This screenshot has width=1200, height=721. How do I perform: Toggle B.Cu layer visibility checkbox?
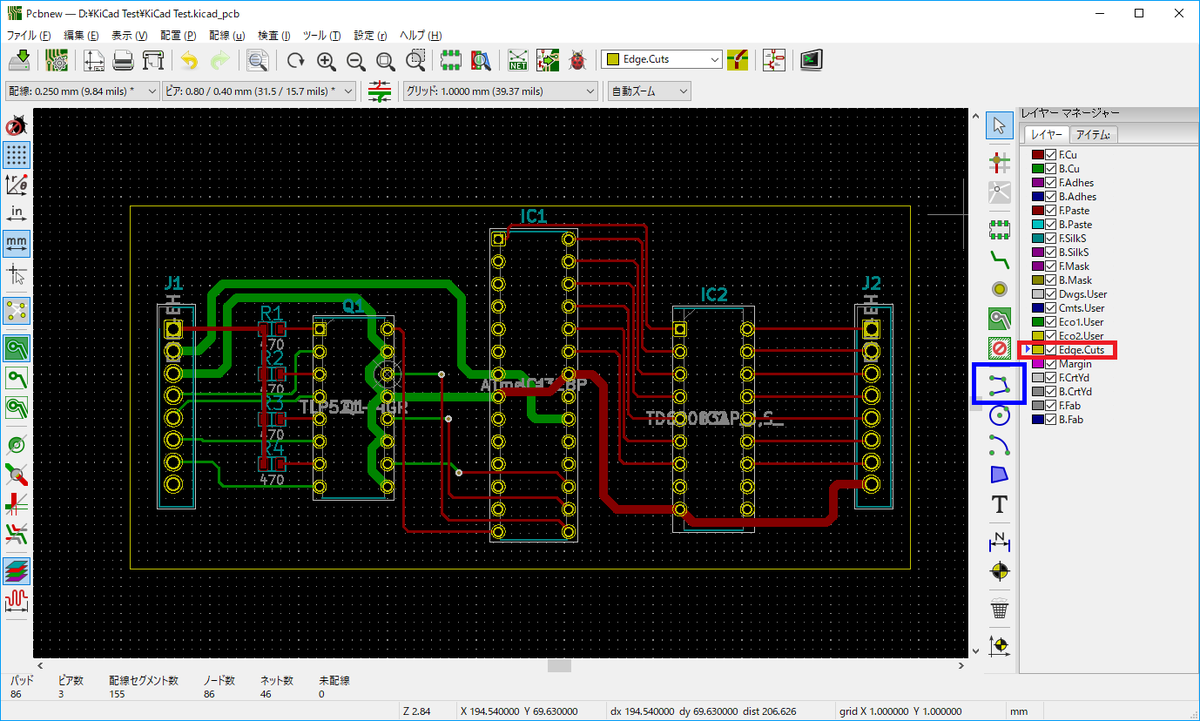click(1051, 169)
